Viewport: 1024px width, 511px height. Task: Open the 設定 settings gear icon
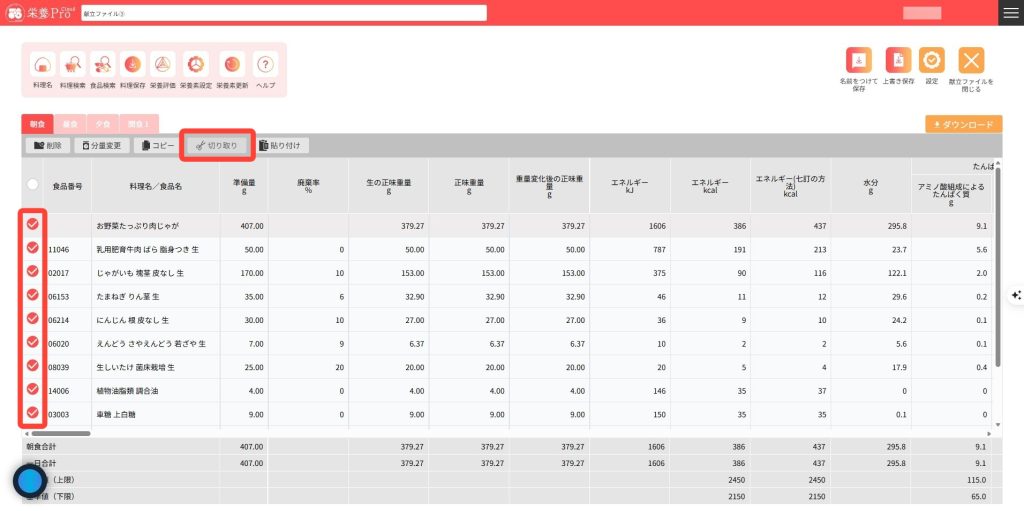[x=931, y=60]
